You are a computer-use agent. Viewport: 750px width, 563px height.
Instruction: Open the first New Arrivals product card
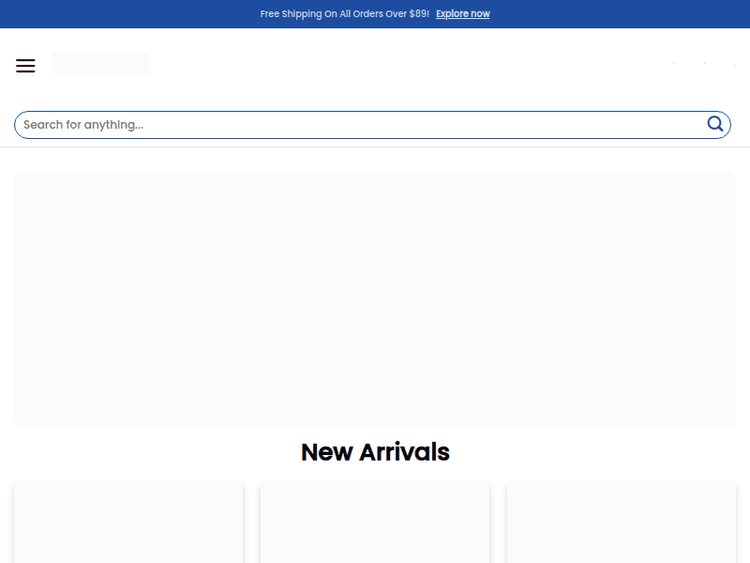click(x=128, y=522)
